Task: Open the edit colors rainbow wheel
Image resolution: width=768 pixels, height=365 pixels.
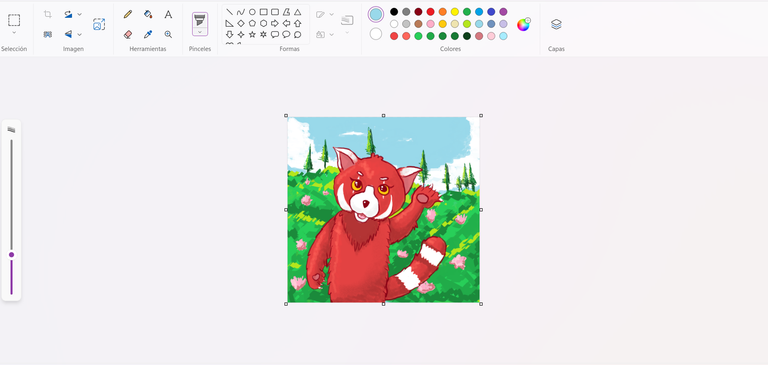Action: point(523,24)
